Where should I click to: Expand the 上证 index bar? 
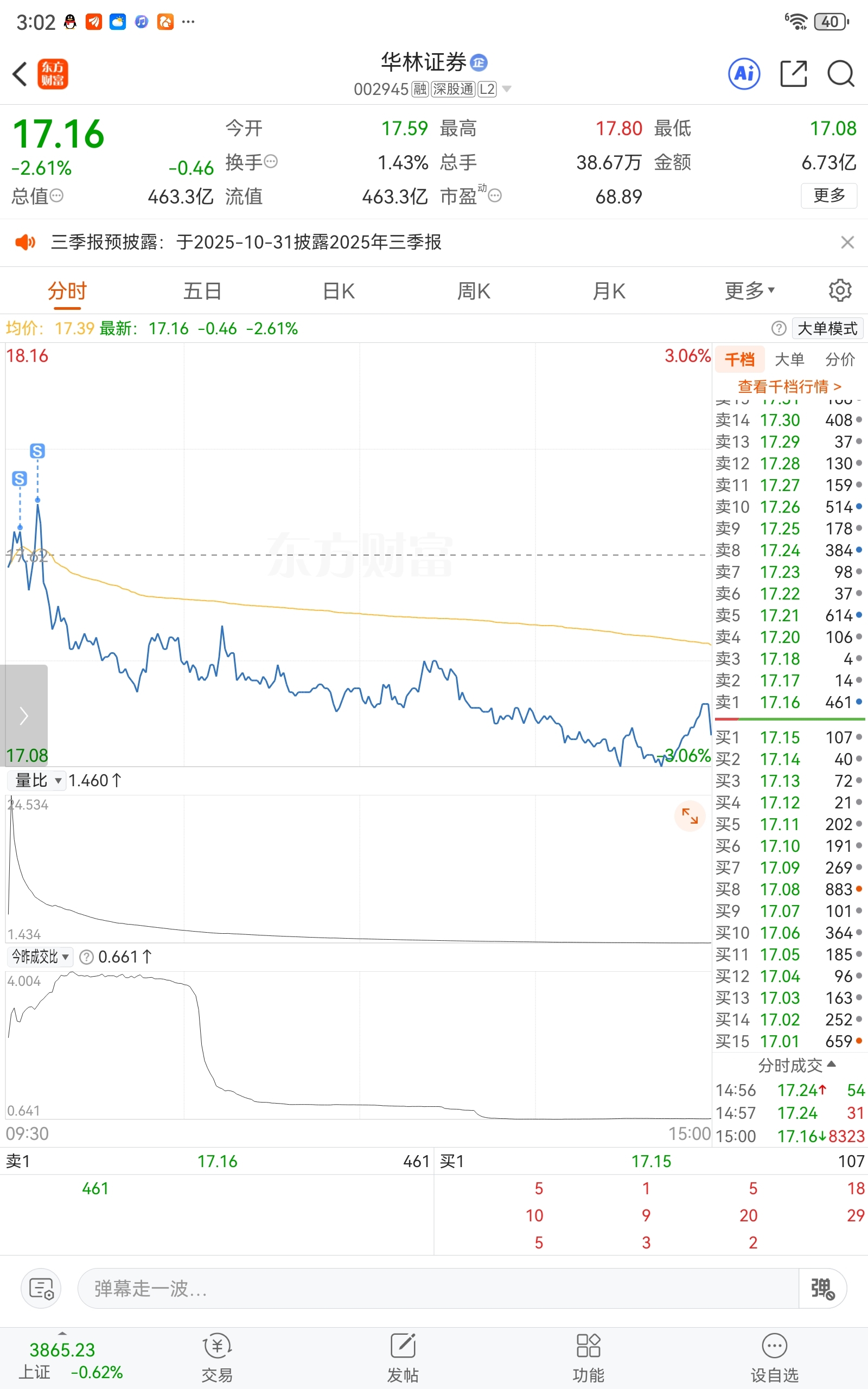pos(62,1333)
